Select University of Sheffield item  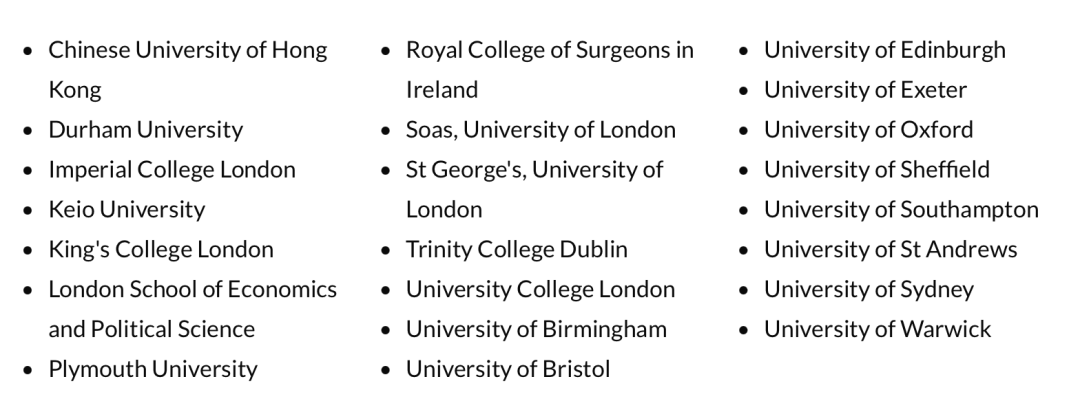click(x=877, y=170)
